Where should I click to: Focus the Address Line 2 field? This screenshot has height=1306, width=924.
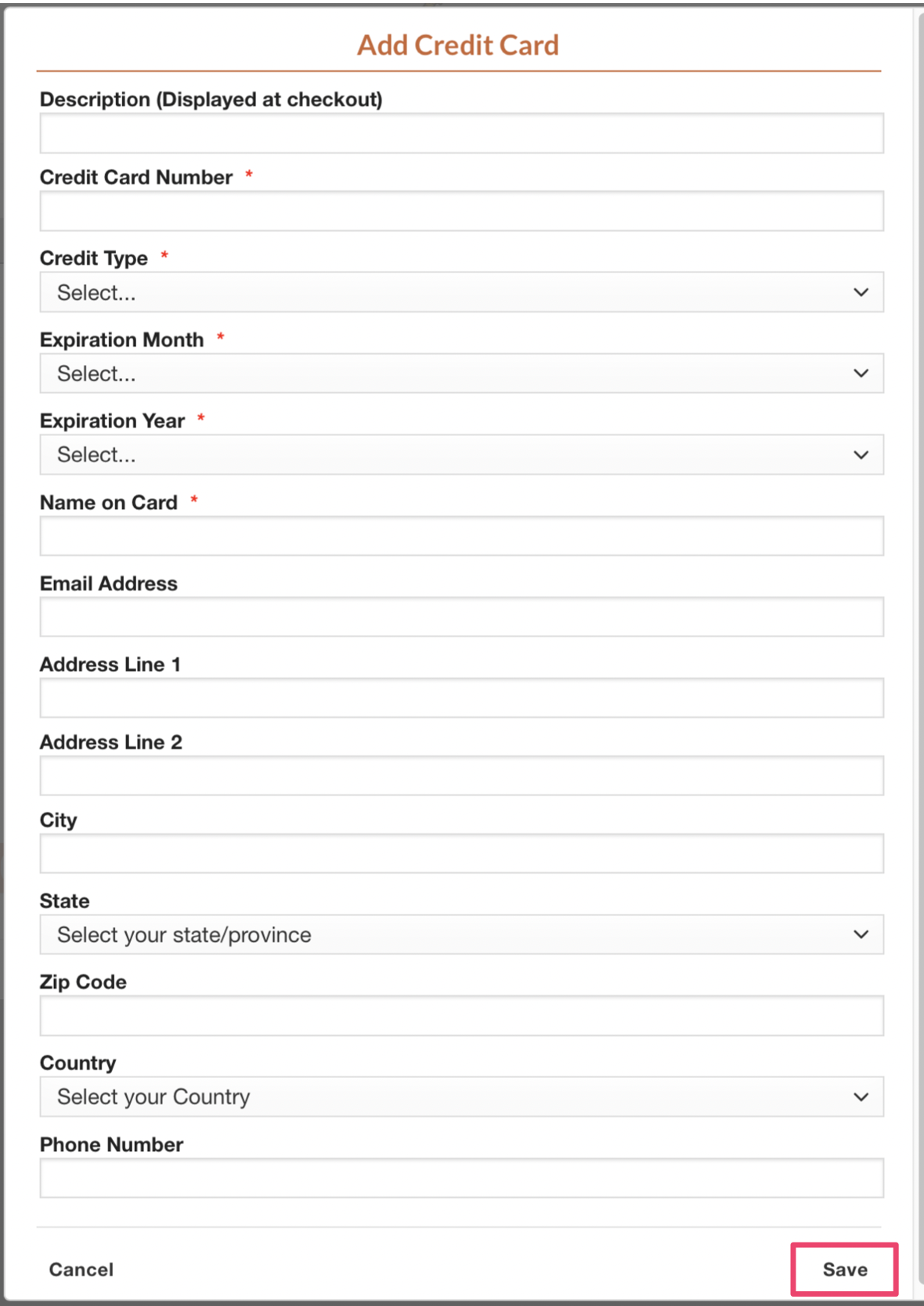point(461,775)
